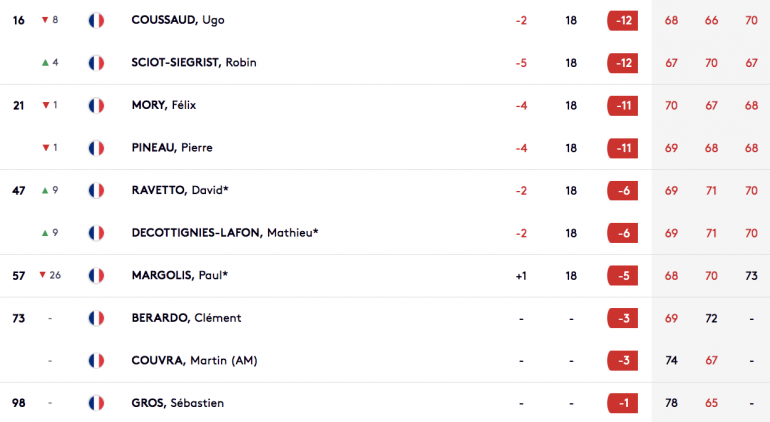Image resolution: width=770 pixels, height=422 pixels.
Task: Select flag icon beside DECOTTIGNIES-LAFON, Mathieu
Action: 96,233
